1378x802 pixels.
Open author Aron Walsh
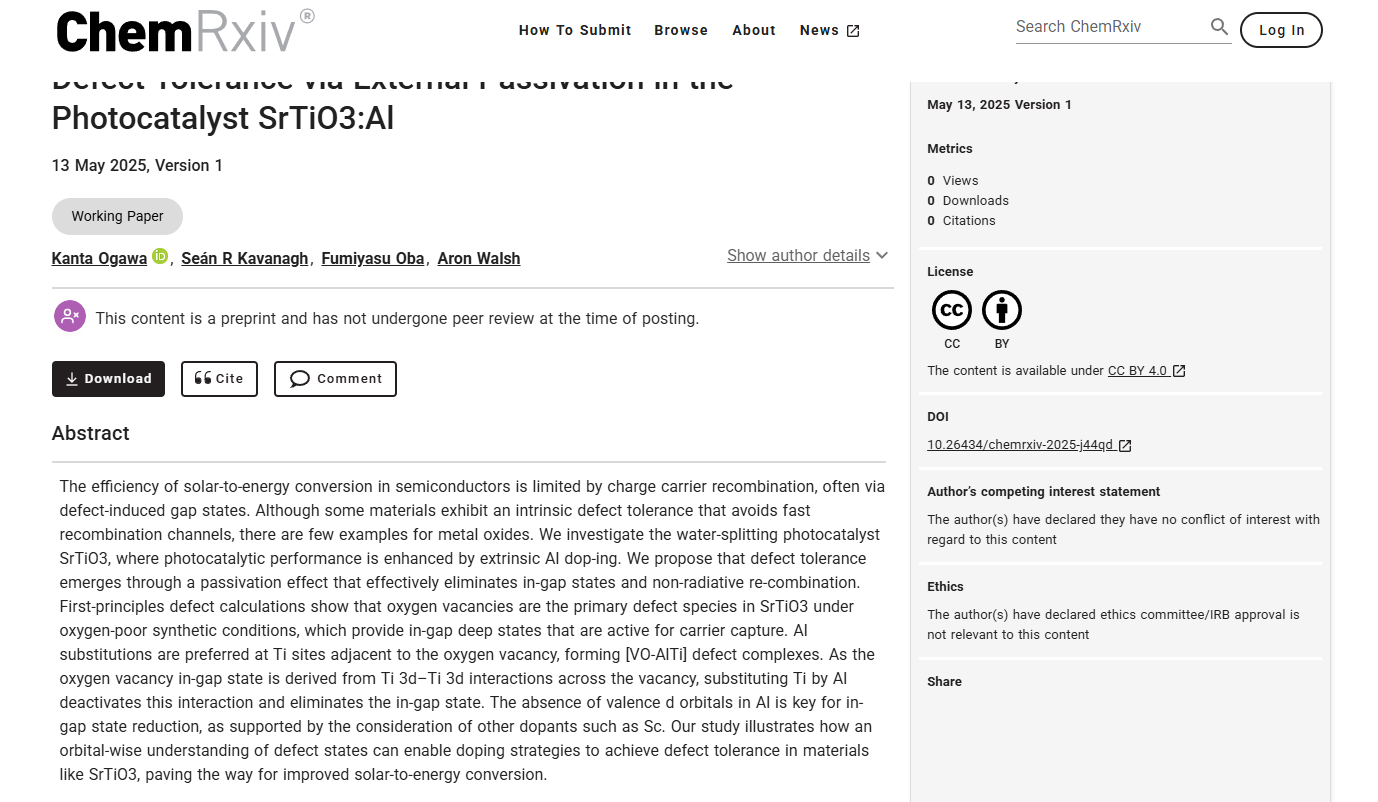coord(479,258)
